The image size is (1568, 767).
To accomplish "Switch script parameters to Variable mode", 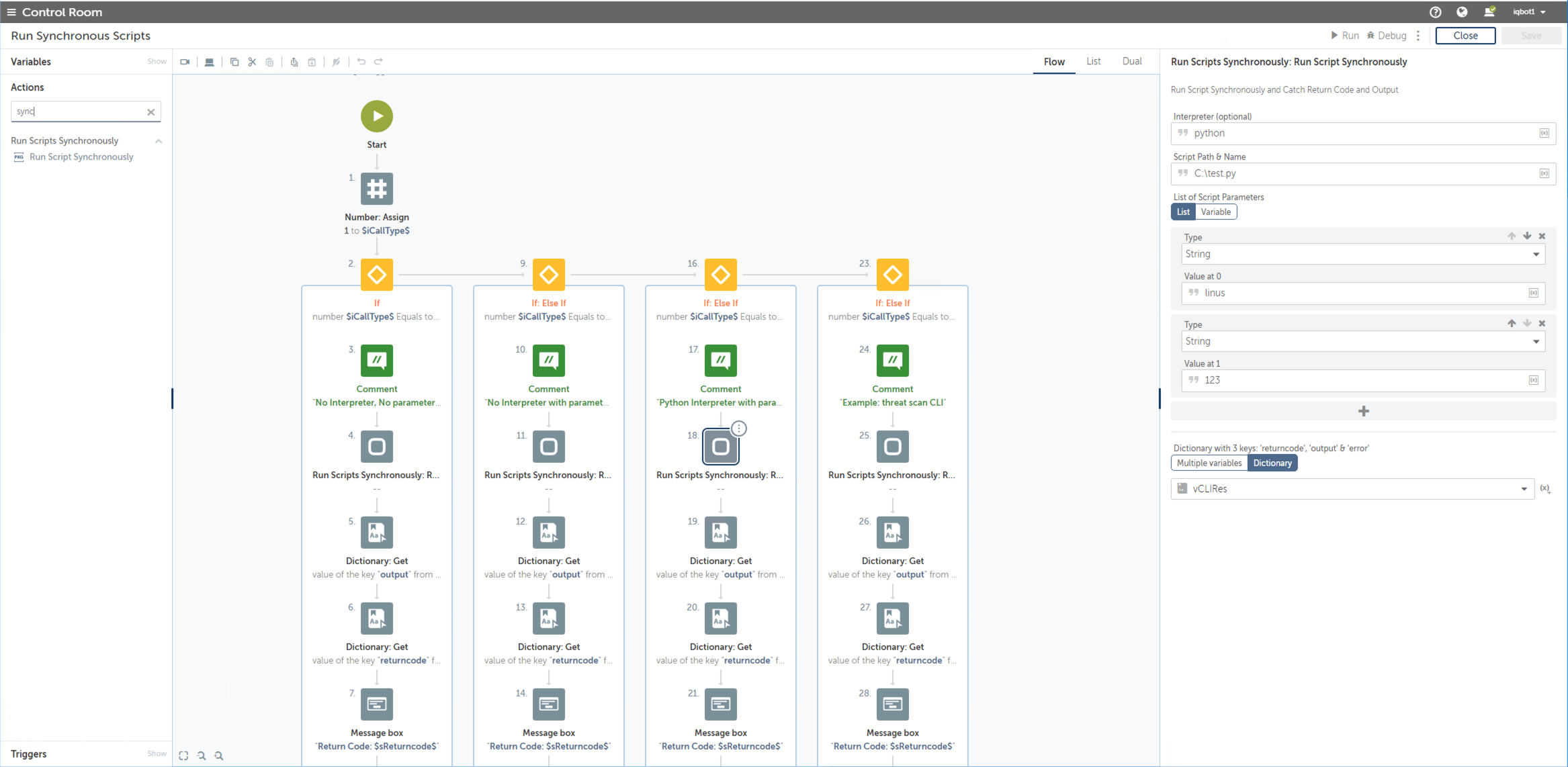I will pos(1215,212).
